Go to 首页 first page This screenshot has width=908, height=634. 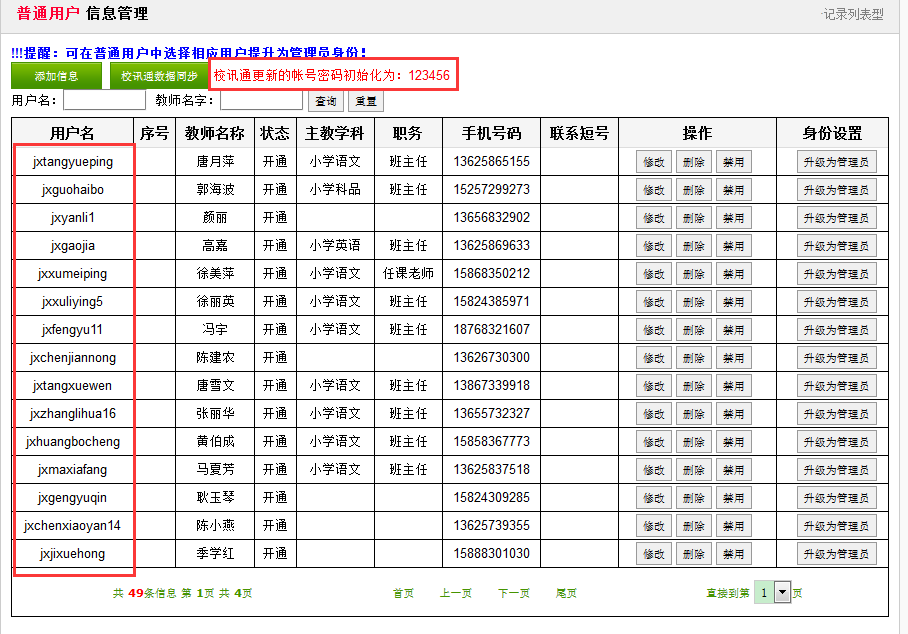(404, 593)
